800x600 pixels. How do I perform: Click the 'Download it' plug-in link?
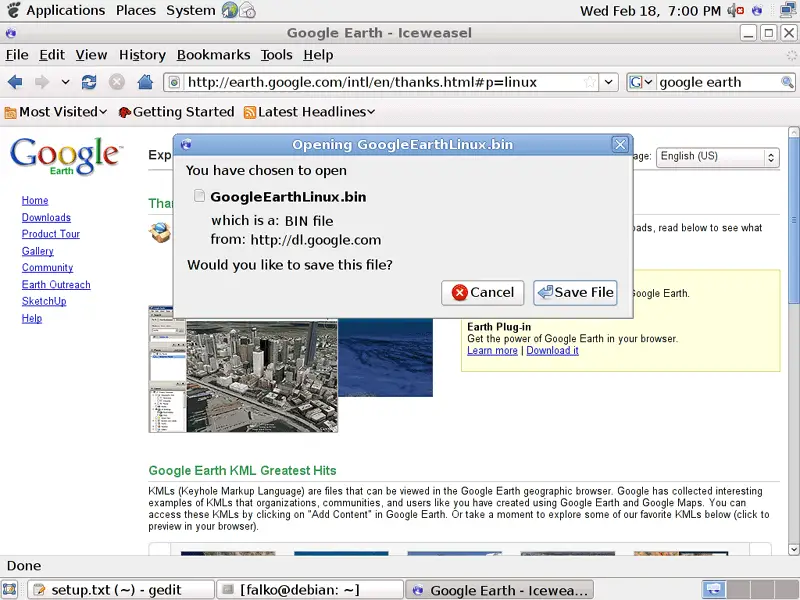(553, 351)
